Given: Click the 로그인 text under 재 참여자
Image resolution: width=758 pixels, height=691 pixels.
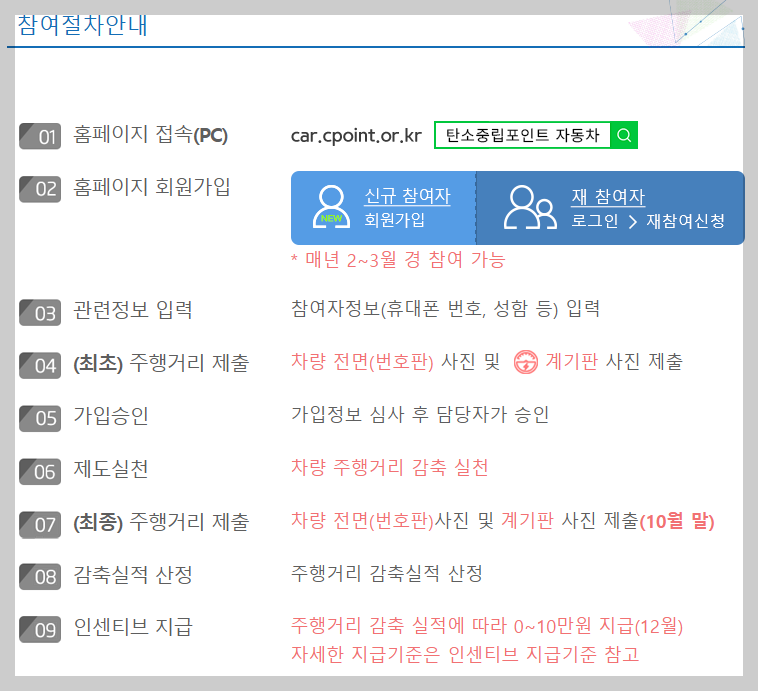Looking at the screenshot, I should [595, 221].
